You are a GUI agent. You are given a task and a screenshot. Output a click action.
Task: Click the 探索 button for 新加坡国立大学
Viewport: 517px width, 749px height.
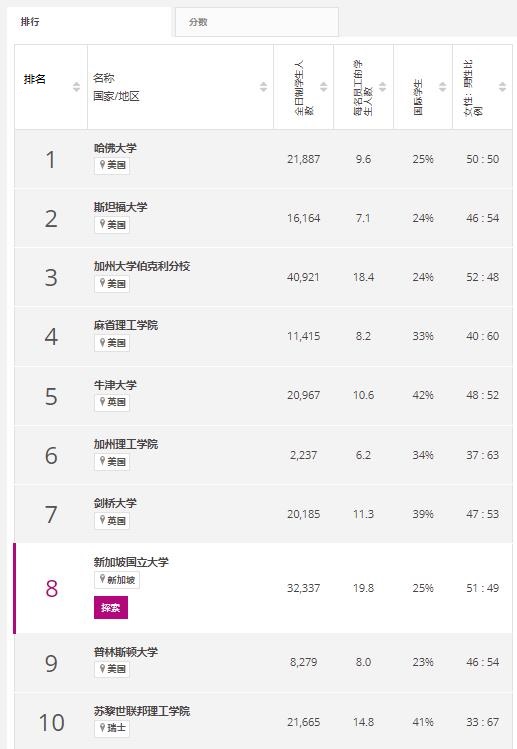111,608
